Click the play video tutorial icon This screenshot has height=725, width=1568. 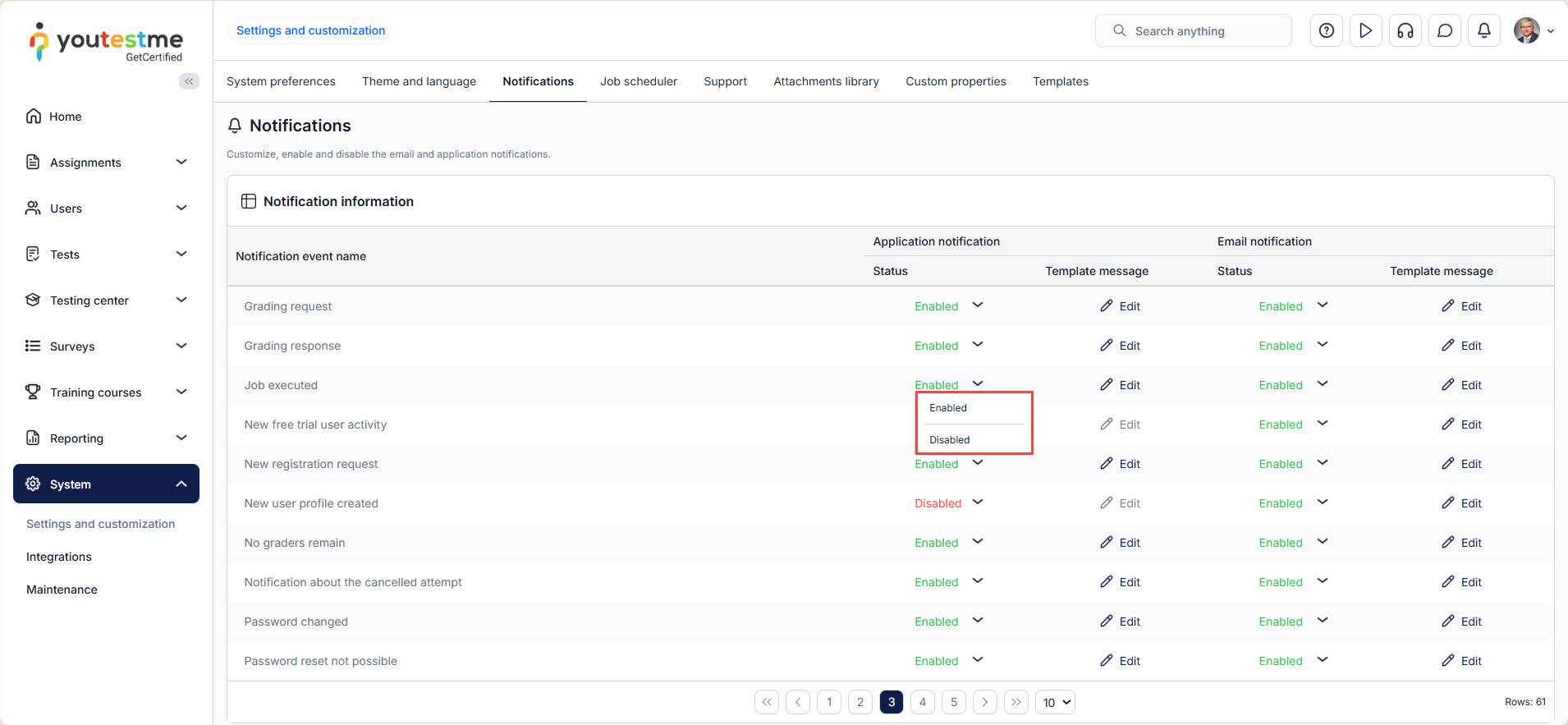[1365, 31]
